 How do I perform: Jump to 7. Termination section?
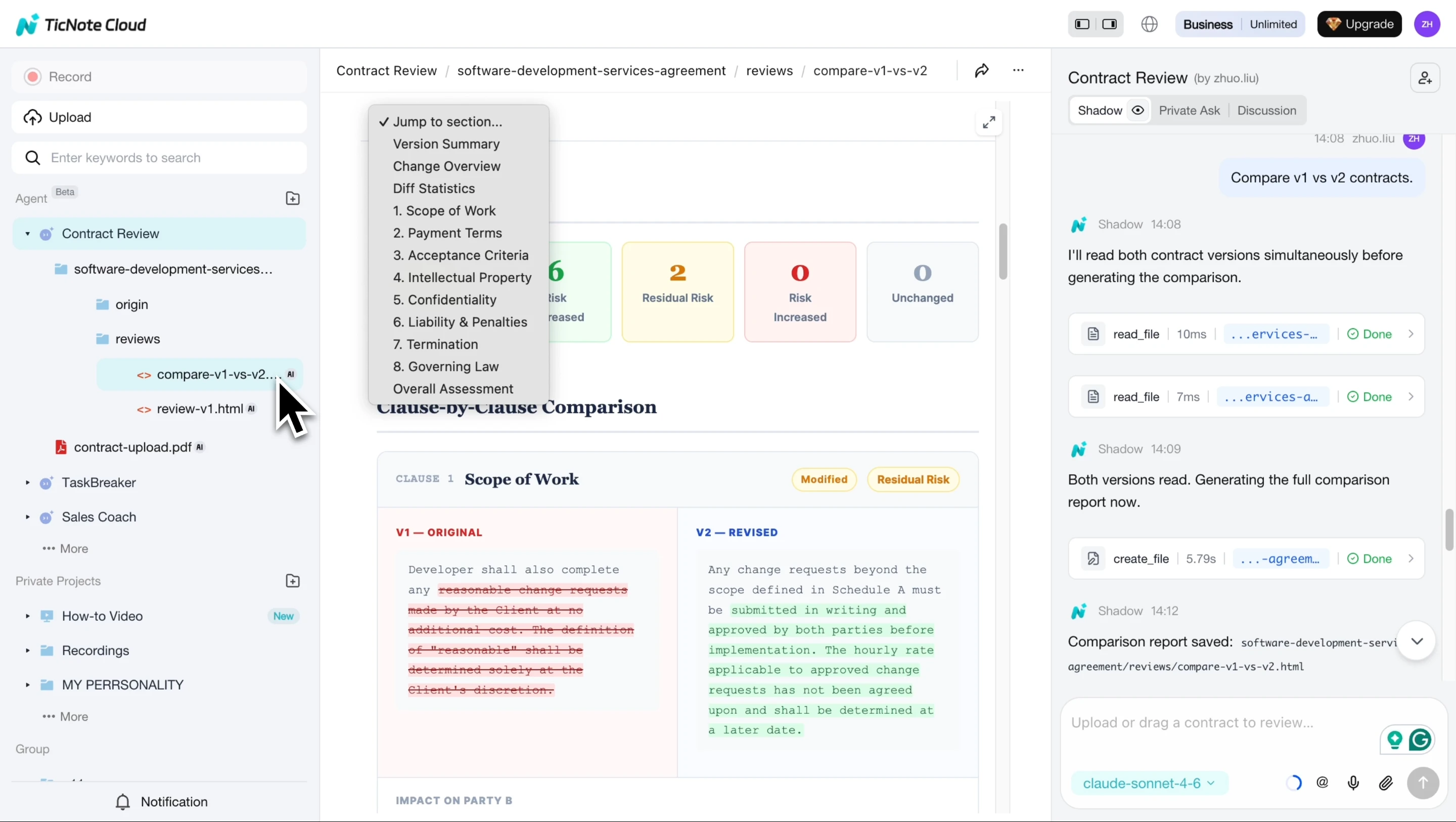(x=435, y=344)
